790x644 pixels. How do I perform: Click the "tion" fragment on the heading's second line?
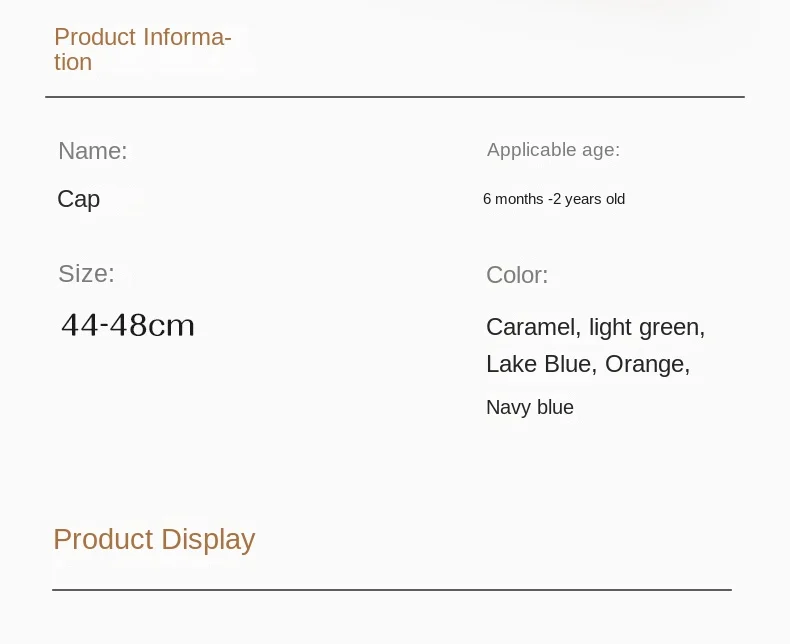73,62
